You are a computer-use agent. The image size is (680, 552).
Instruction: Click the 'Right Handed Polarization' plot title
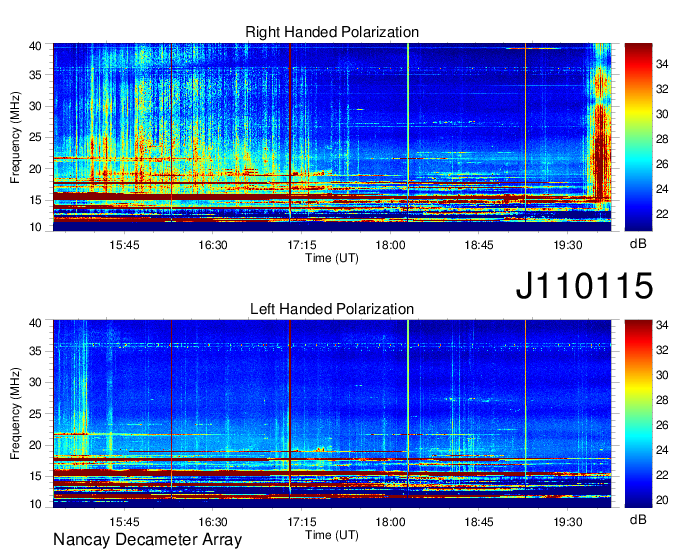coord(332,32)
